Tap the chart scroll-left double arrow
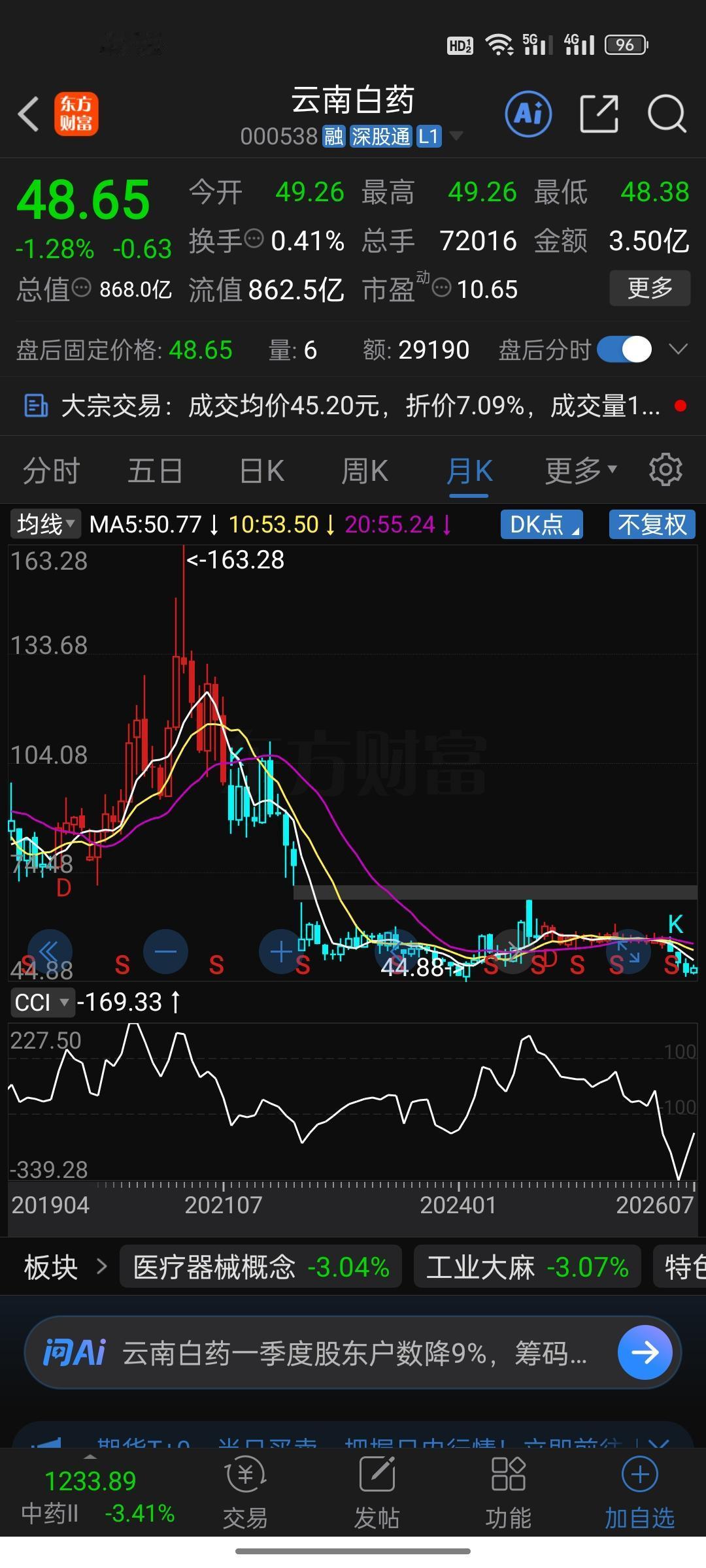 49,951
